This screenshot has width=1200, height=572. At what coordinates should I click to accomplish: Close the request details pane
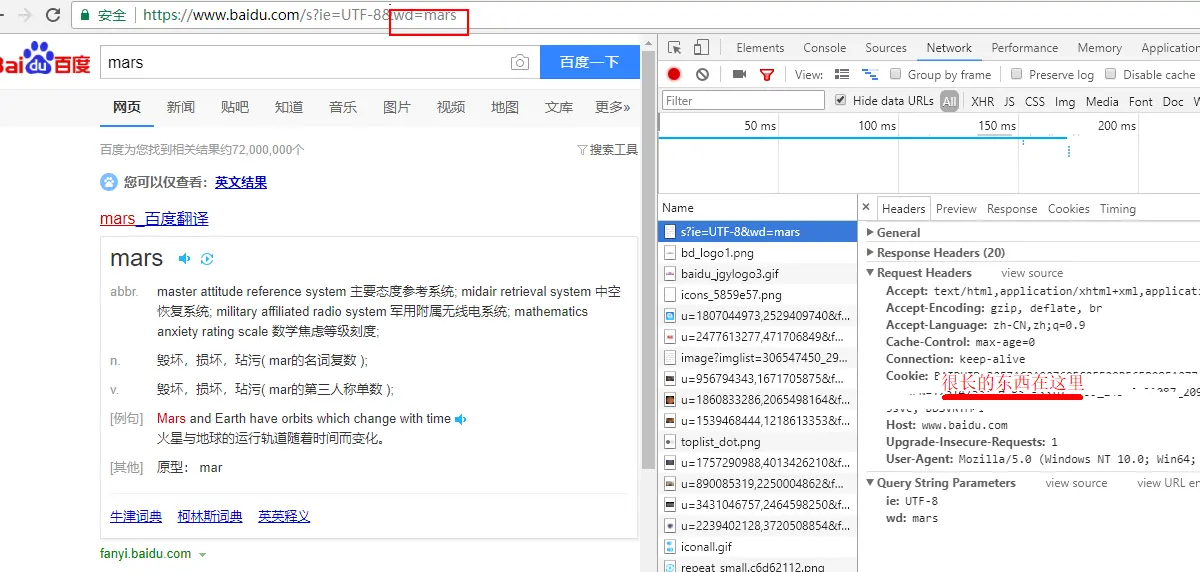click(x=867, y=208)
